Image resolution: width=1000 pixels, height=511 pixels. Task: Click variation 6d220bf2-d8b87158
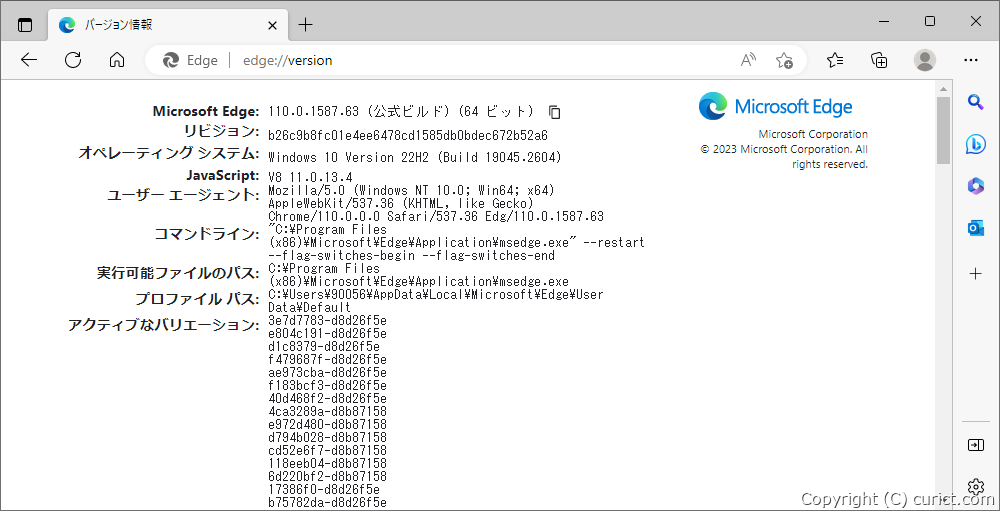tap(327, 477)
